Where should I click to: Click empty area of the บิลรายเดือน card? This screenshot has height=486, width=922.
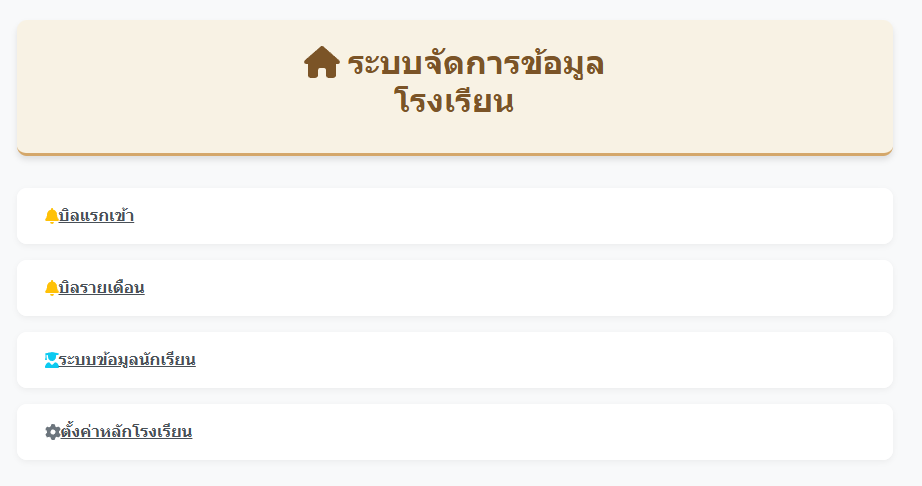pyautogui.click(x=517, y=288)
